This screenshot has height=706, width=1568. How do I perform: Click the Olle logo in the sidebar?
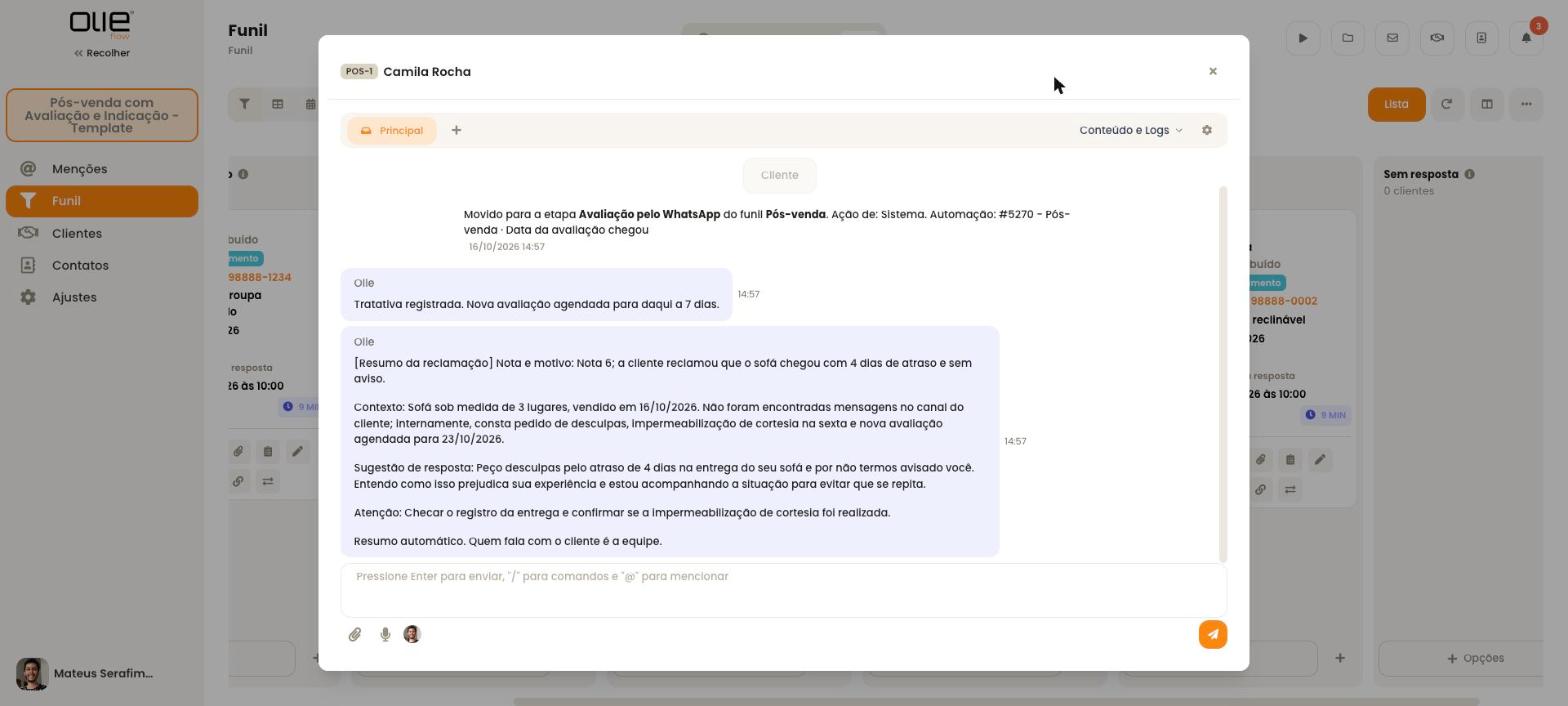coord(101,24)
